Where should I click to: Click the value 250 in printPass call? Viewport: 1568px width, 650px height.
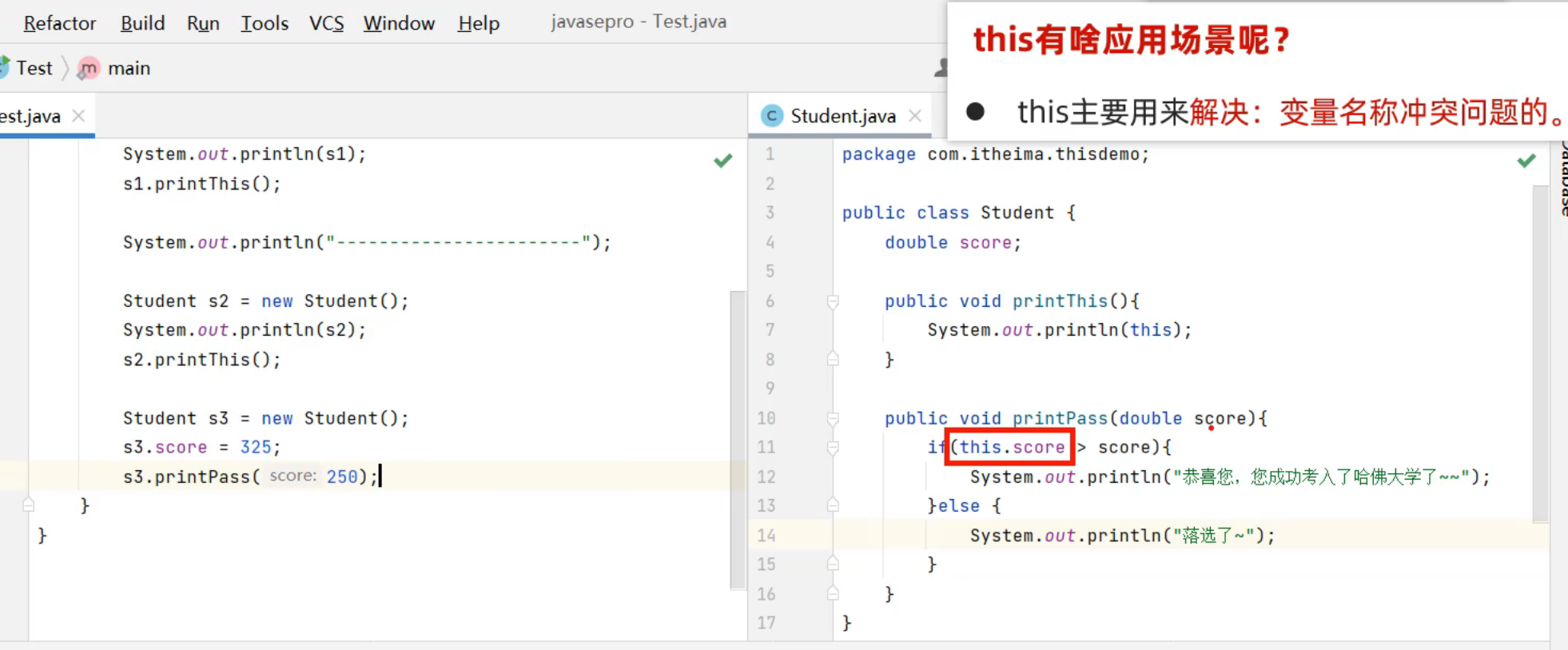(342, 477)
